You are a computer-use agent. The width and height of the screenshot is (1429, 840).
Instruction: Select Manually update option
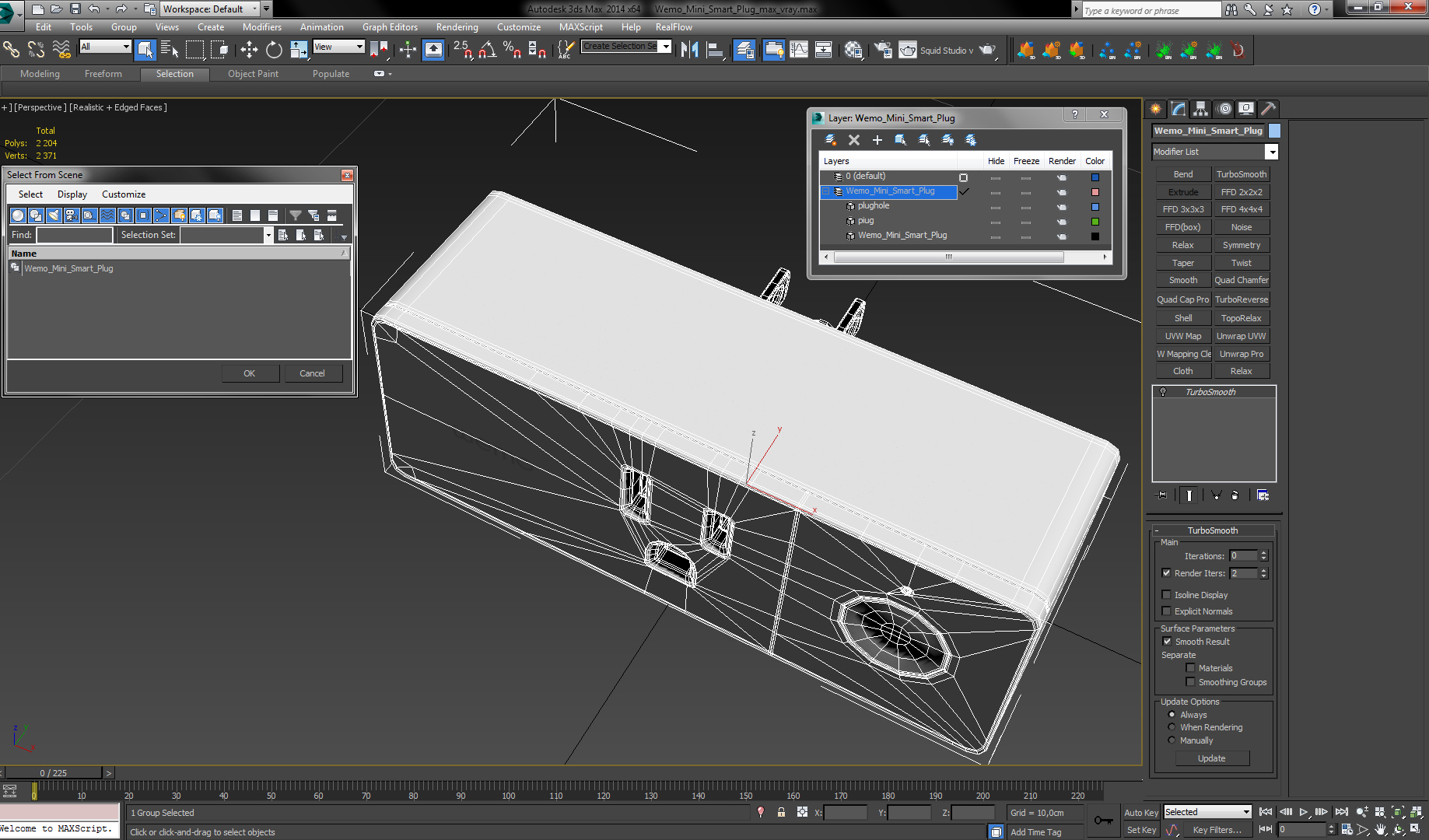tap(1172, 740)
